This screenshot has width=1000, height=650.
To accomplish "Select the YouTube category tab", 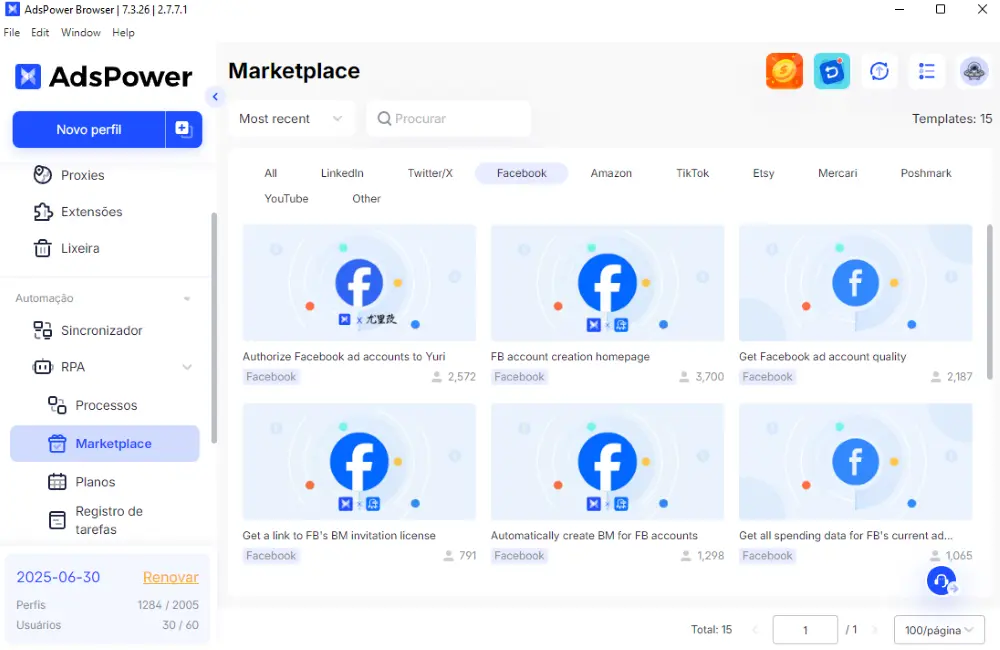I will [x=286, y=198].
